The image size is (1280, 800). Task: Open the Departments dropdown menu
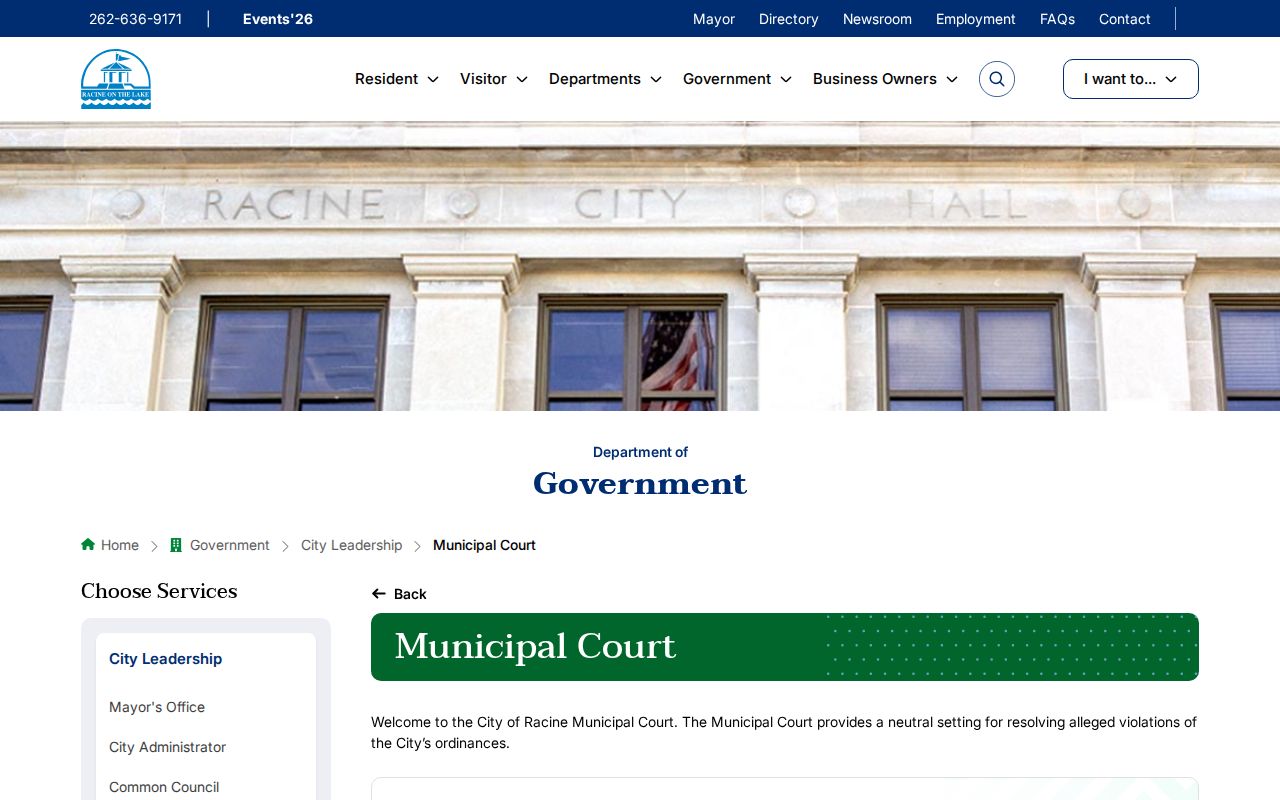click(x=605, y=79)
